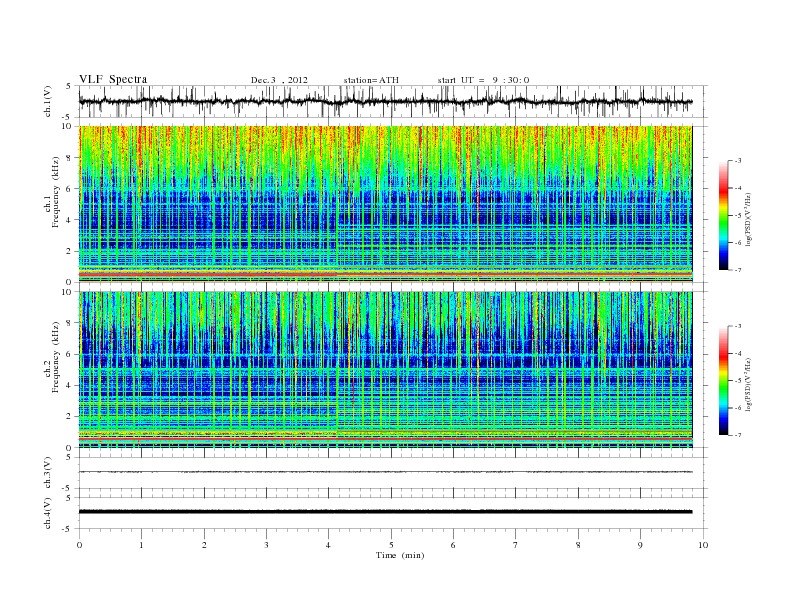
Task: Click the '6' kHz tick on ch.2 spectrogram
Action: coord(69,354)
